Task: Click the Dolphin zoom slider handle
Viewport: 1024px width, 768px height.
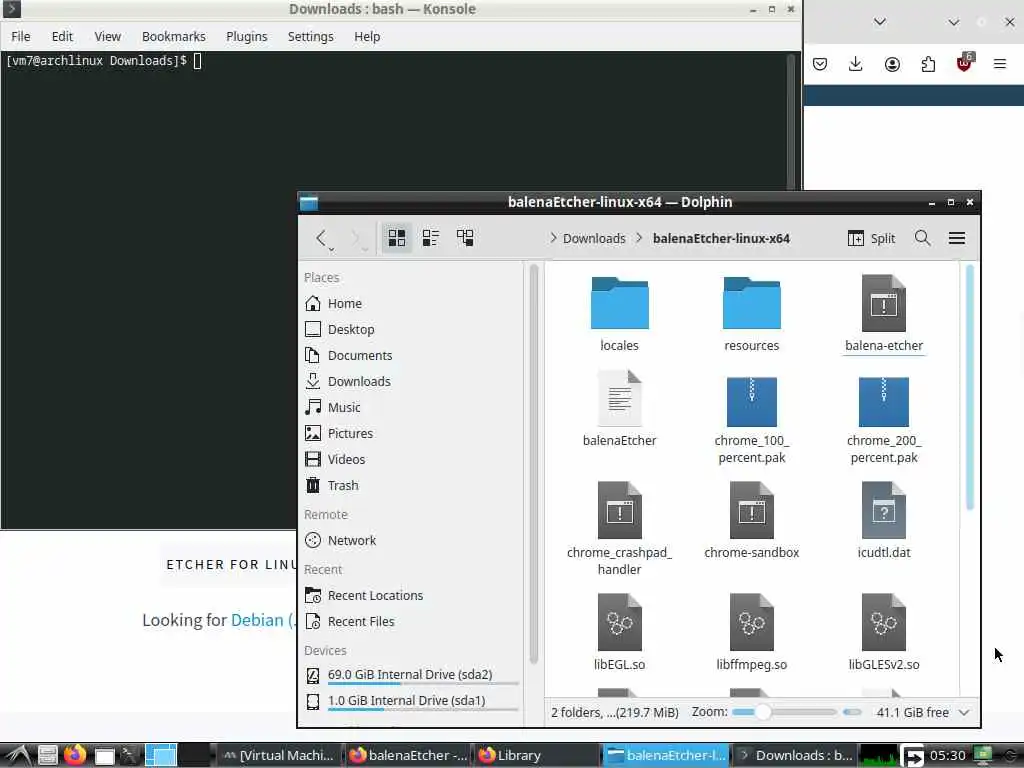Action: tap(762, 712)
